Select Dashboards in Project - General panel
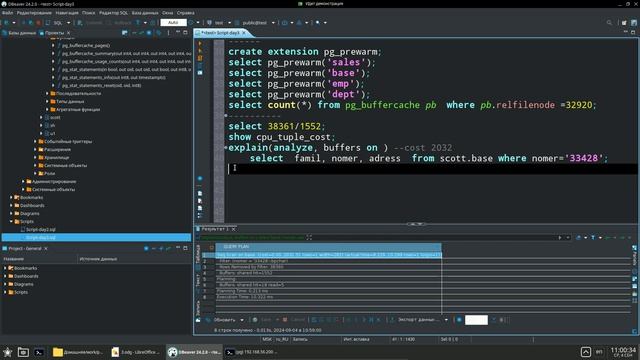The width and height of the screenshot is (640, 360). [x=26, y=276]
